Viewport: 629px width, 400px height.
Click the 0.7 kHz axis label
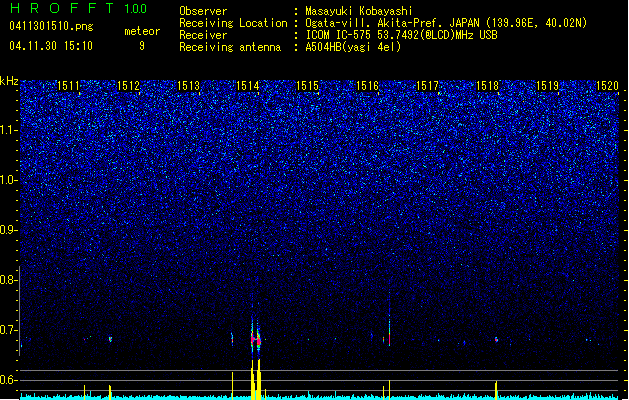(x=9, y=330)
